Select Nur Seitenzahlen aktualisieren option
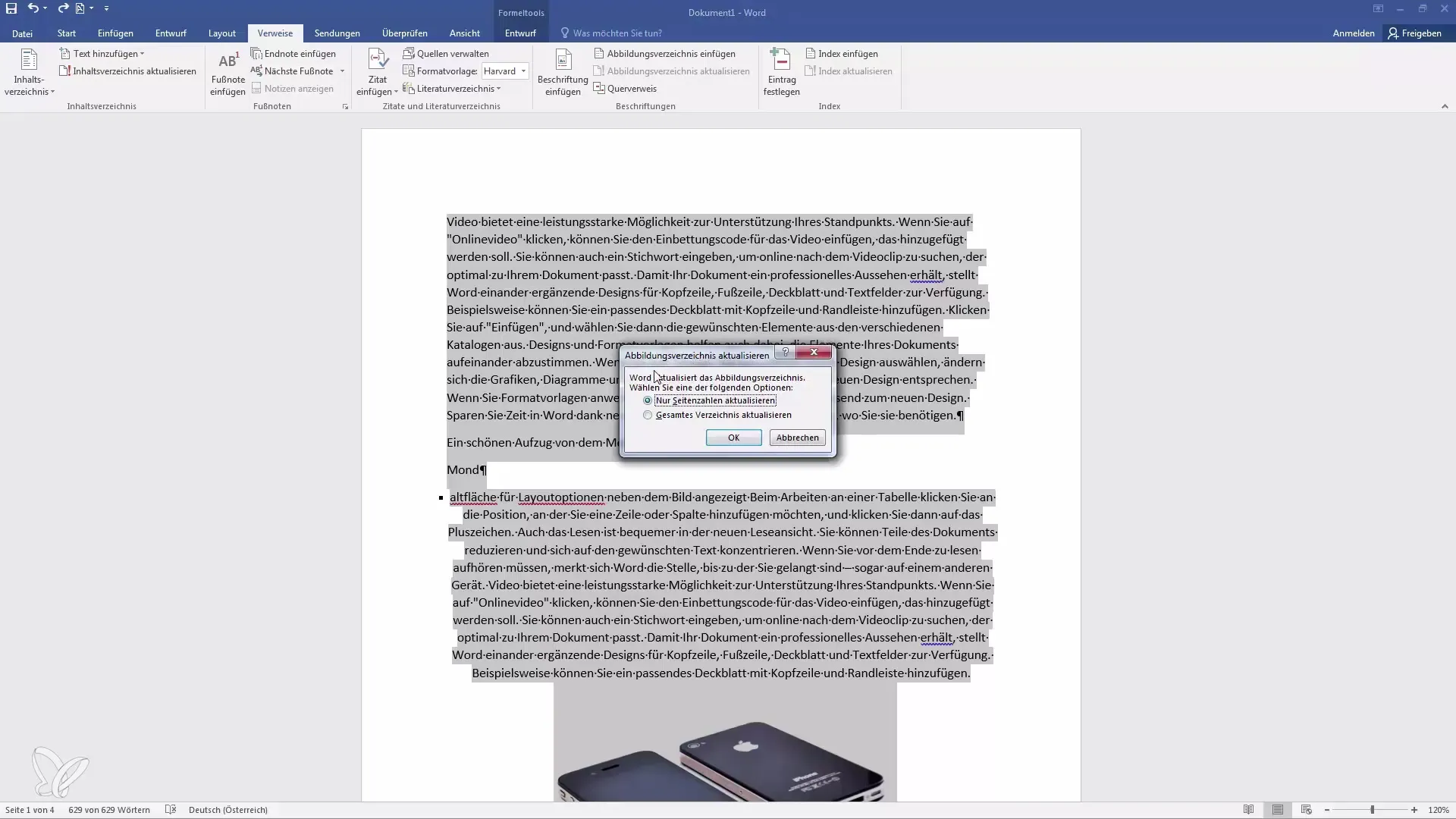Screen dimensions: 1456x819 (709, 400)
